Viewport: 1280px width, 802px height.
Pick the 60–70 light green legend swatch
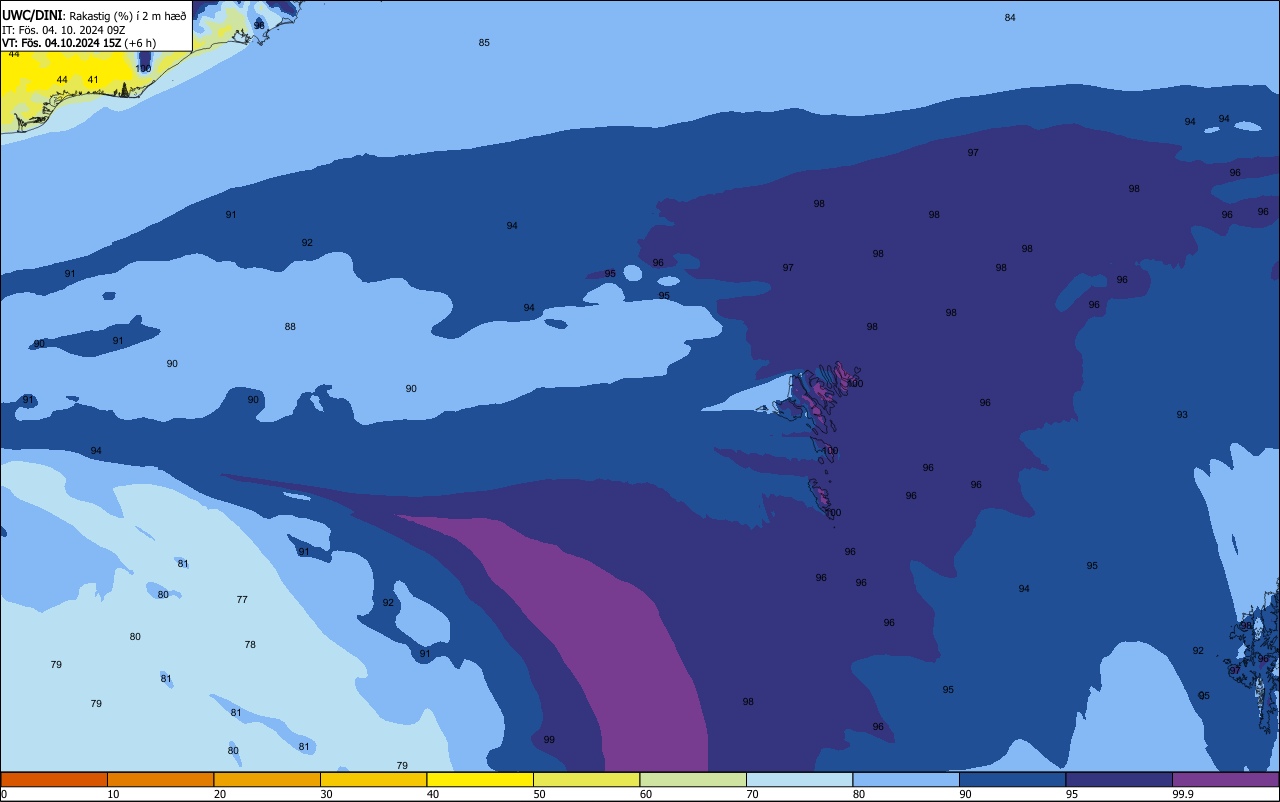pyautogui.click(x=693, y=779)
